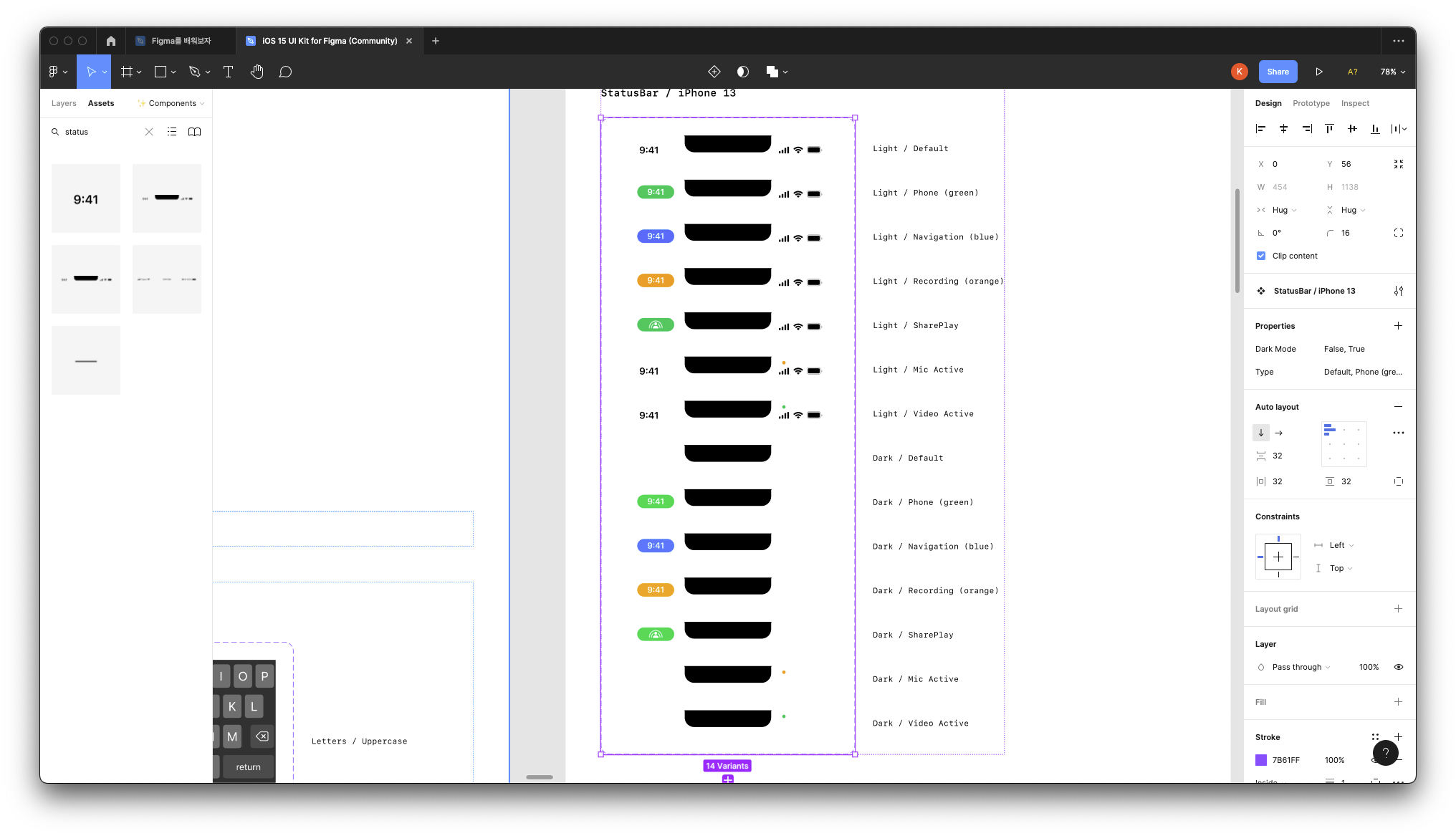
Task: Uncheck Clip content checkbox
Action: (1261, 256)
